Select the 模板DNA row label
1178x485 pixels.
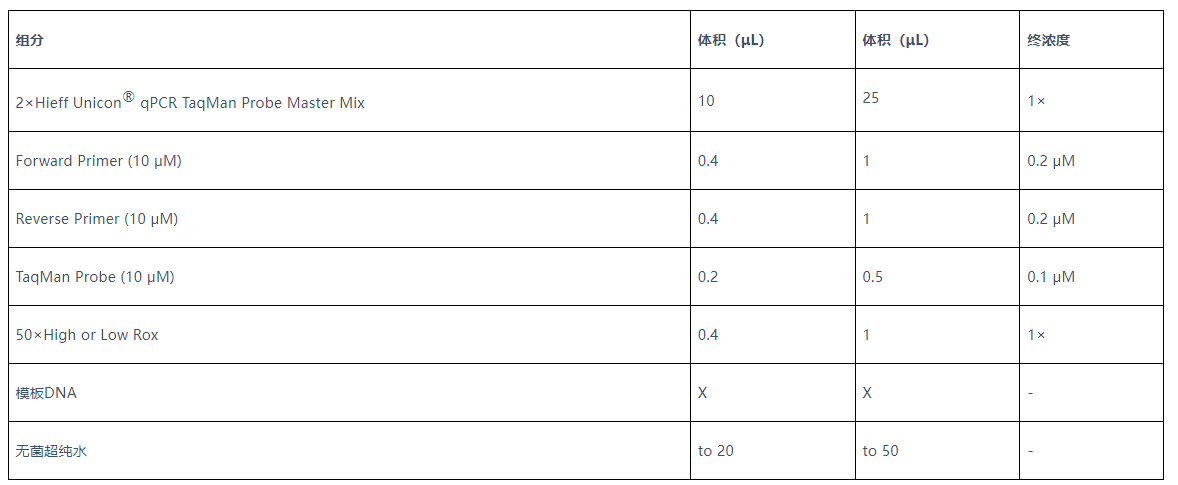[x=46, y=393]
